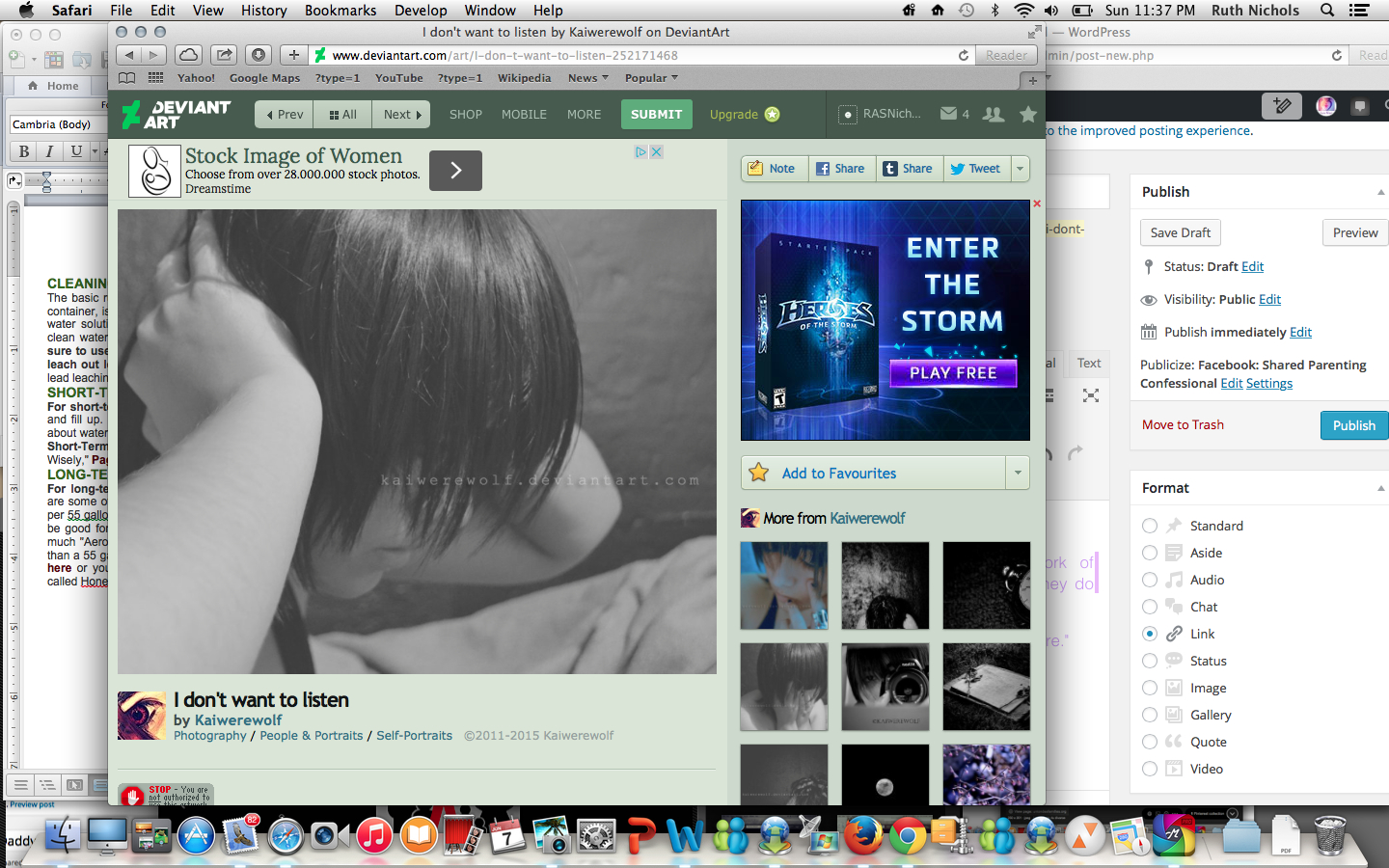Viewport: 1389px width, 868px height.
Task: Open the News bookmarks folder dropdown
Action: (x=587, y=78)
